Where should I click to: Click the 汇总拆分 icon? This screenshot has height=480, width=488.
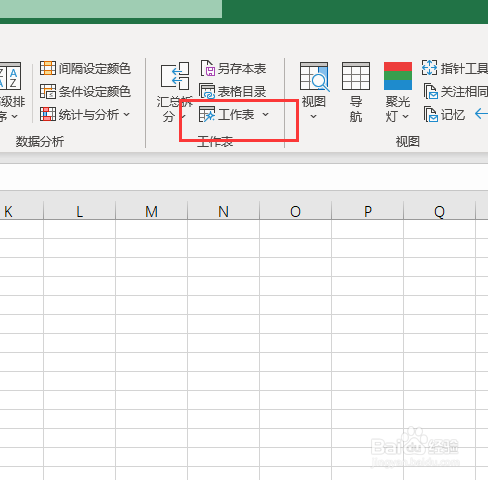click(x=175, y=76)
